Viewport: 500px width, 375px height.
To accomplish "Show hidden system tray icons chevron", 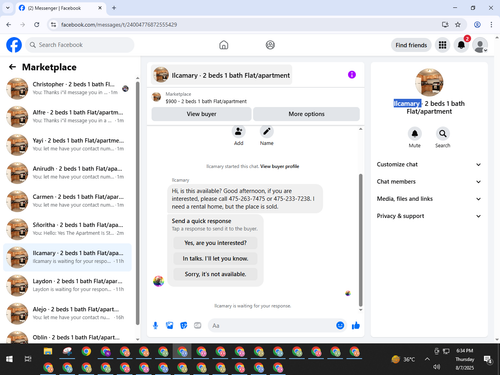I will click(x=427, y=359).
